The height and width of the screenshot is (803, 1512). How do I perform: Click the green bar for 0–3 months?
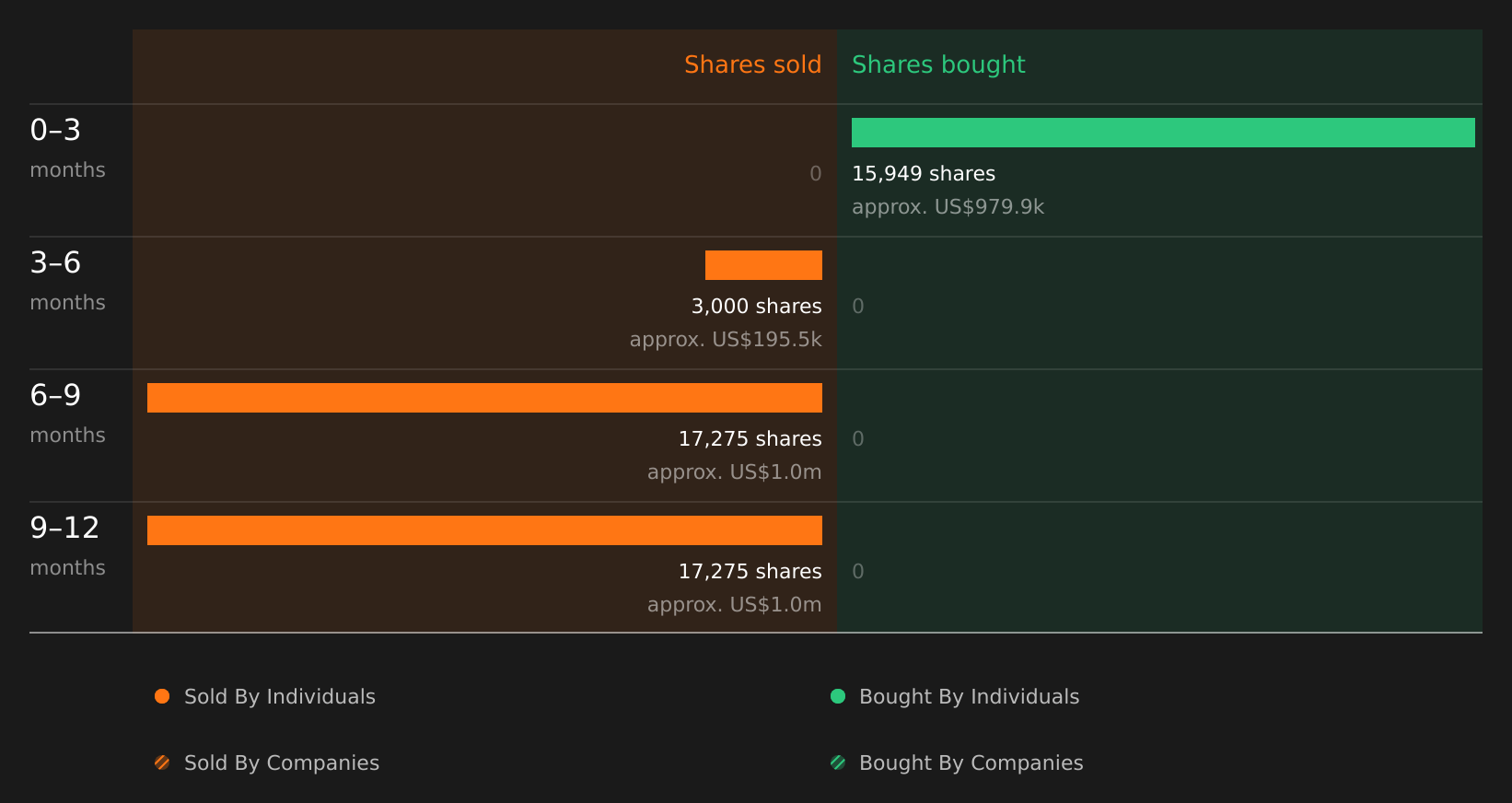pyautogui.click(x=1163, y=133)
